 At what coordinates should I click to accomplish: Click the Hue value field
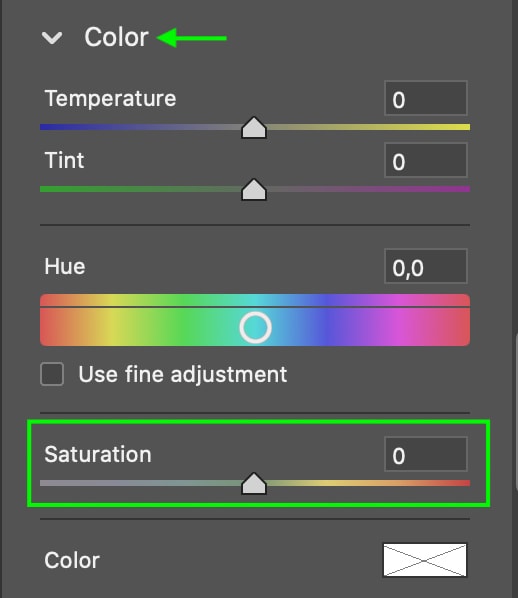tap(426, 266)
